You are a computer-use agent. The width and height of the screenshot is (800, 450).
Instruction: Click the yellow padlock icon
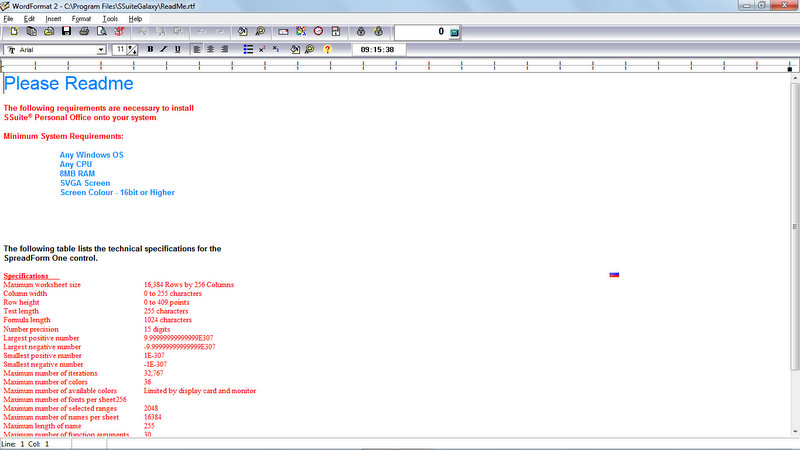378,32
